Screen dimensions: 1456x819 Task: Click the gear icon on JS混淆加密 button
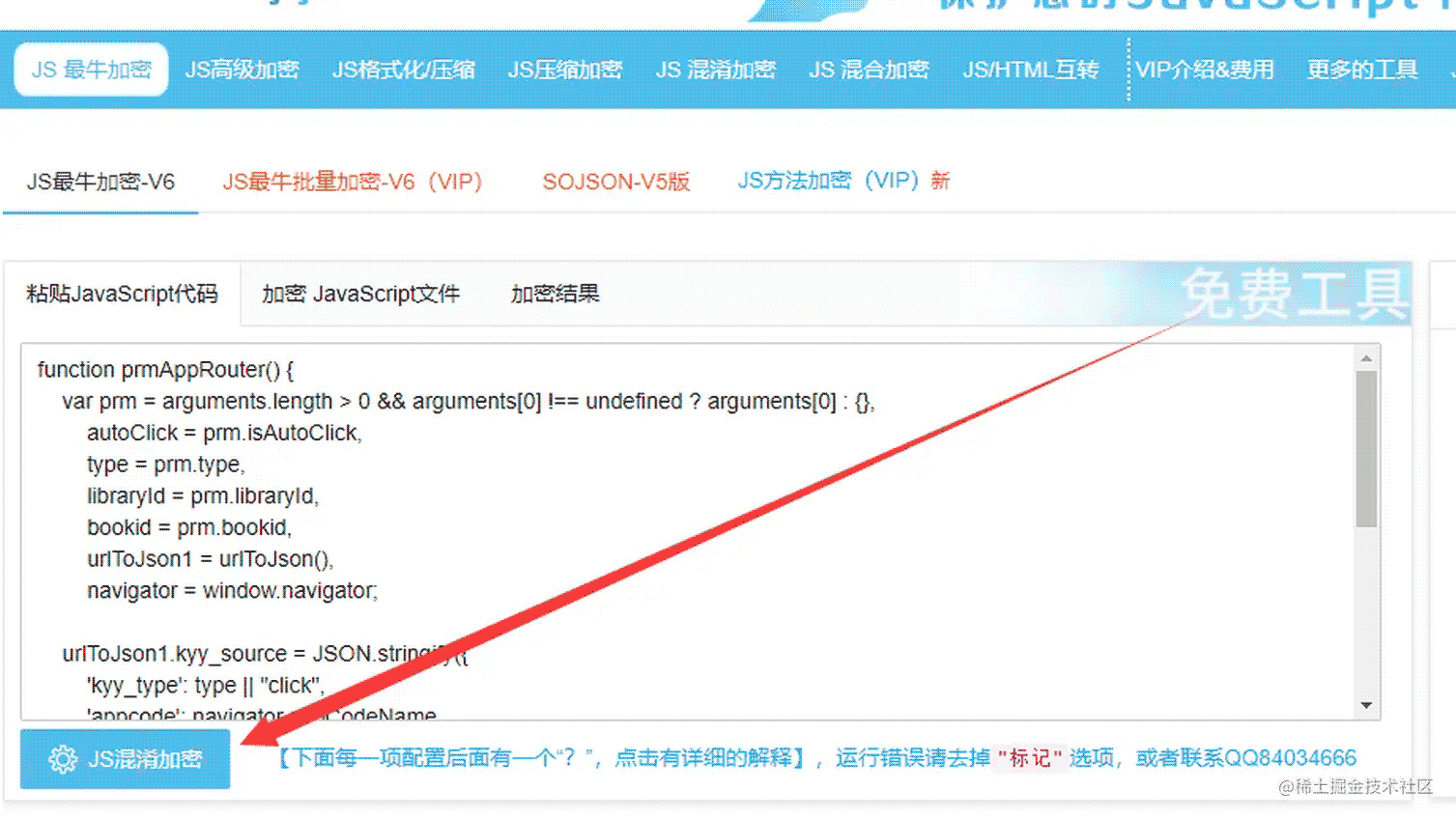62,759
